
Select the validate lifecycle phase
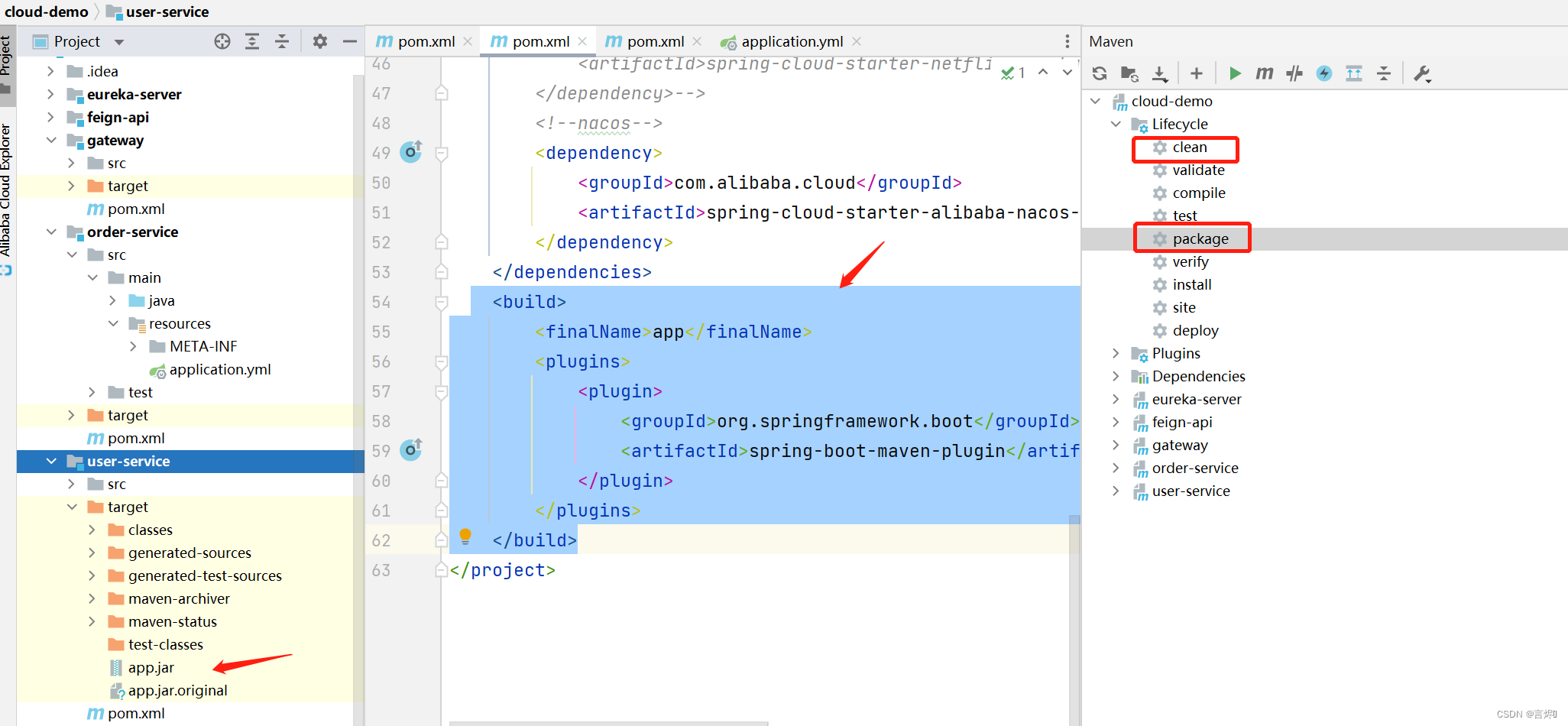1198,170
